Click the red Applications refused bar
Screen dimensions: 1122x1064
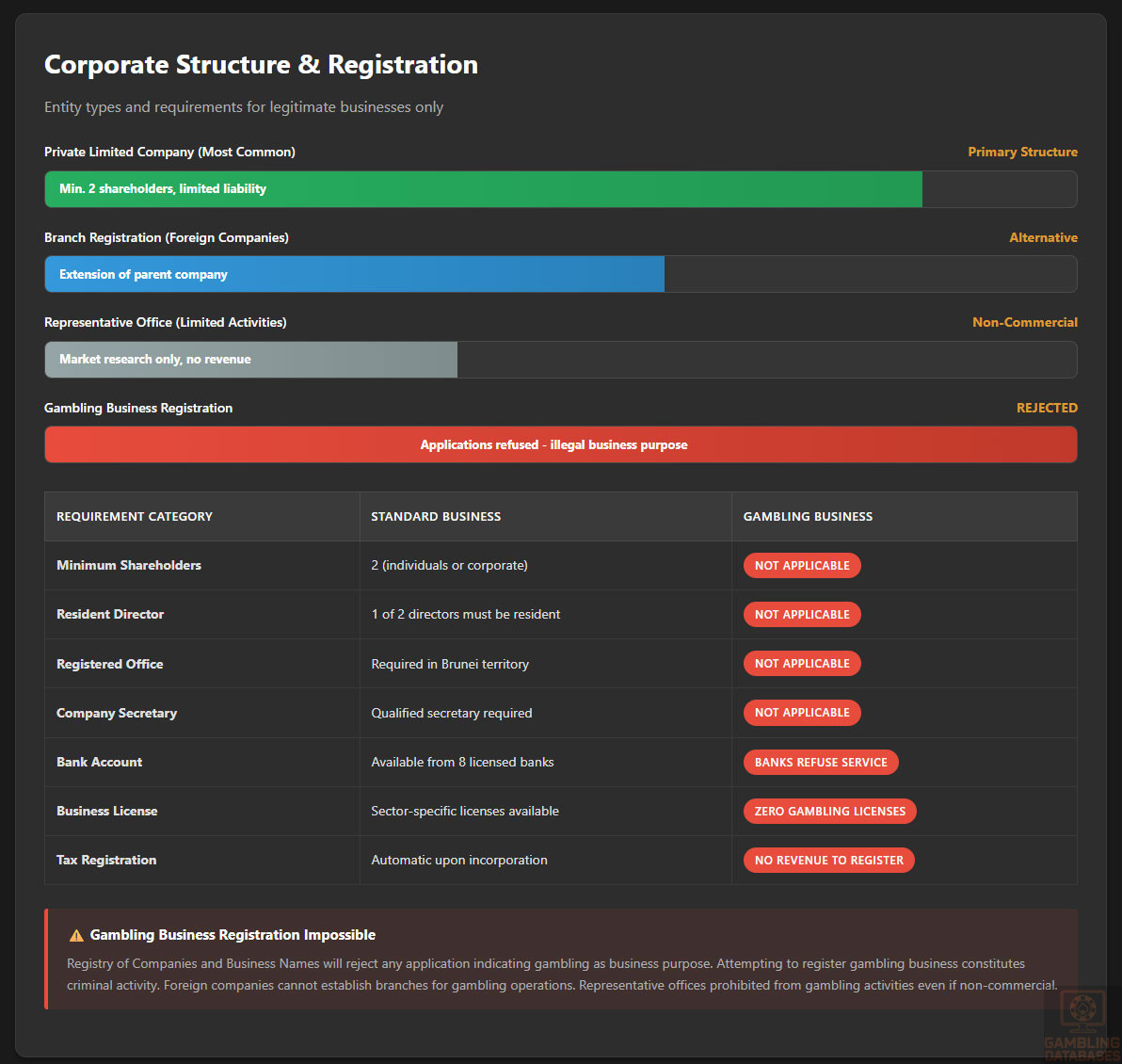coord(560,444)
